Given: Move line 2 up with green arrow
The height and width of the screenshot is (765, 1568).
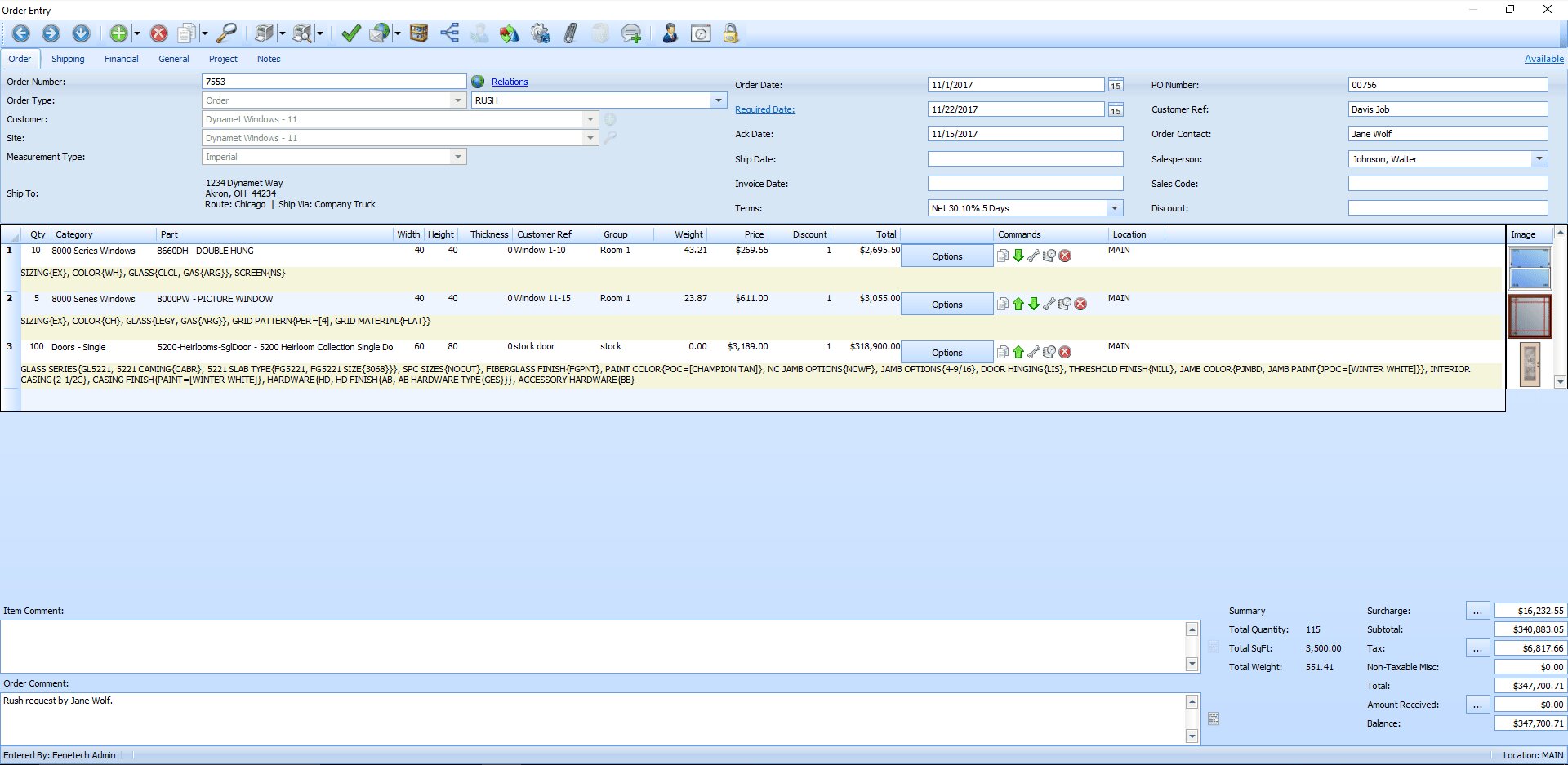Looking at the screenshot, I should pos(1018,305).
